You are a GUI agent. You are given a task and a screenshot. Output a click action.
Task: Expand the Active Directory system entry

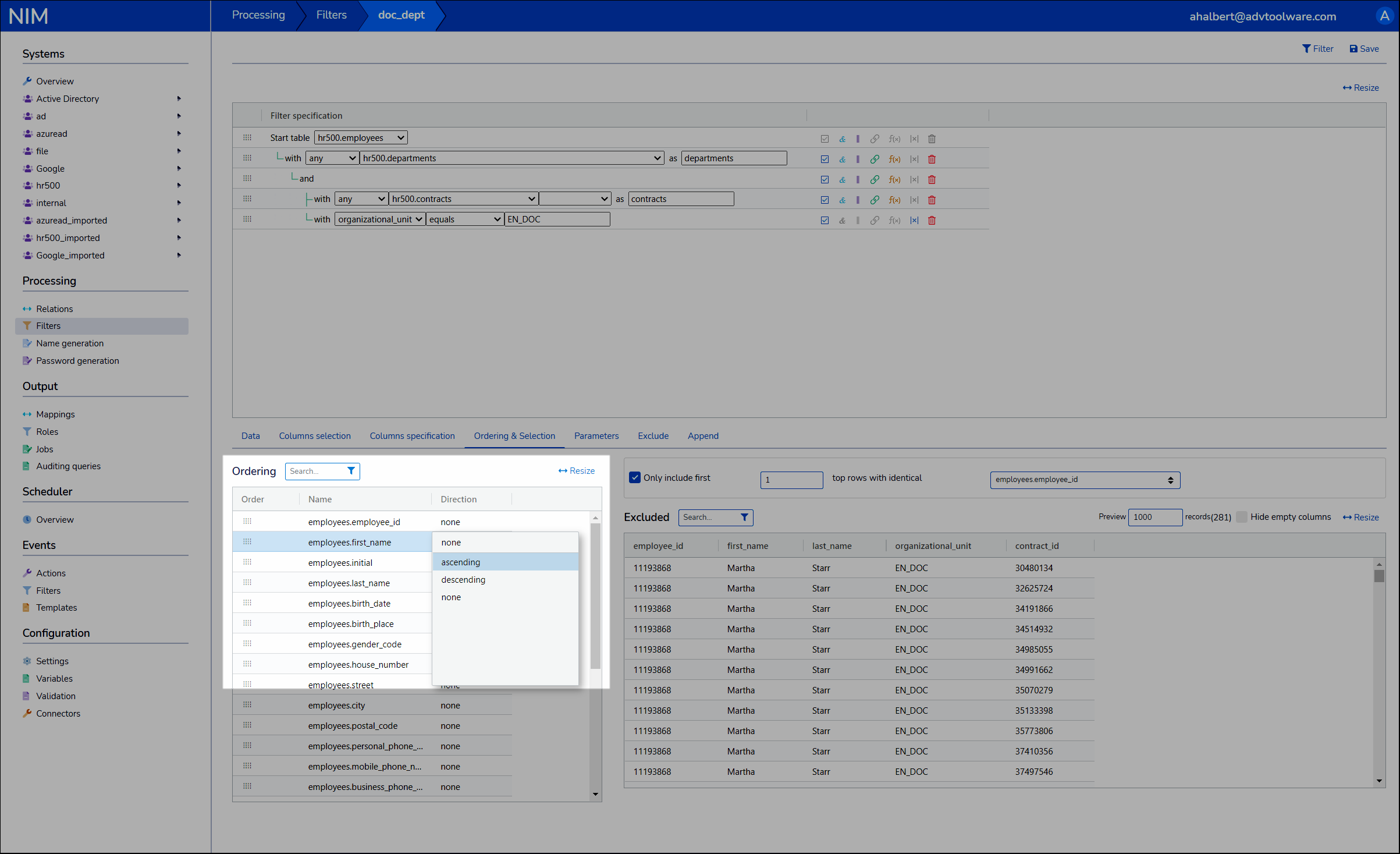tap(179, 99)
